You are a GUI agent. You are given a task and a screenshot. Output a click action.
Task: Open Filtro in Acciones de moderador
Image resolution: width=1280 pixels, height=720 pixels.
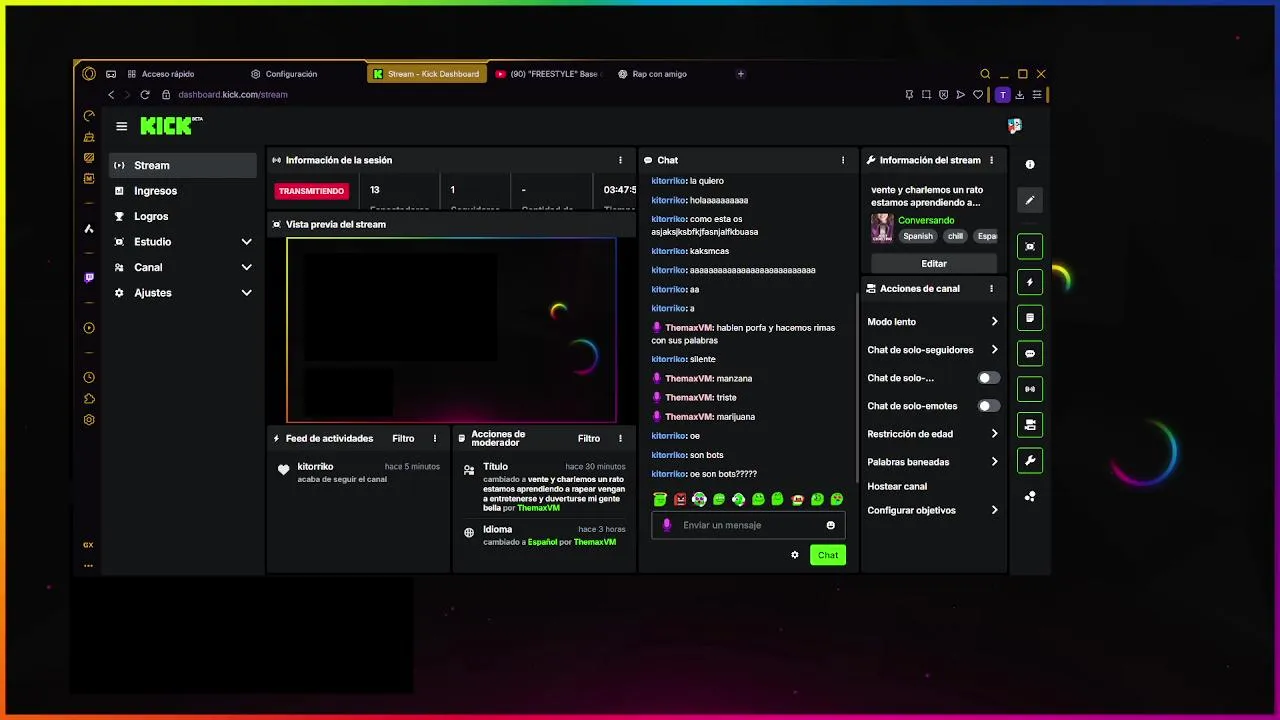[589, 438]
